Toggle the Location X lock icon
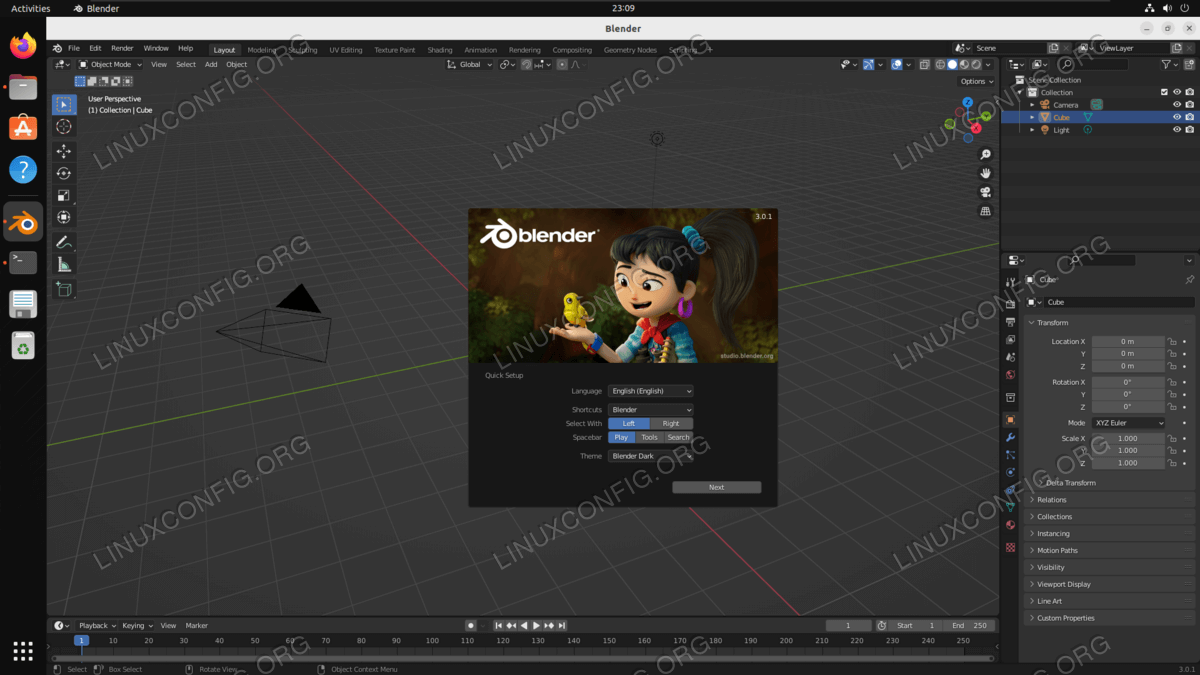Screen dimensions: 1200x675 (1172, 342)
